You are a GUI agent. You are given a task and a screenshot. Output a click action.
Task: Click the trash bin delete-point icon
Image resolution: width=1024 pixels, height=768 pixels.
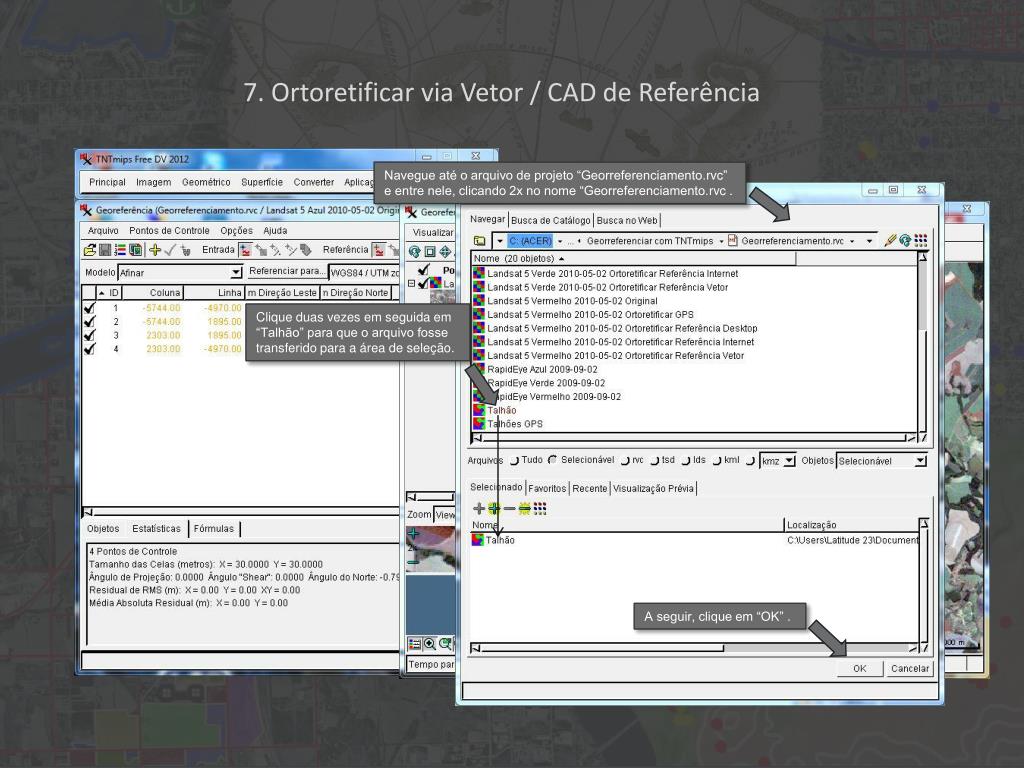(185, 249)
